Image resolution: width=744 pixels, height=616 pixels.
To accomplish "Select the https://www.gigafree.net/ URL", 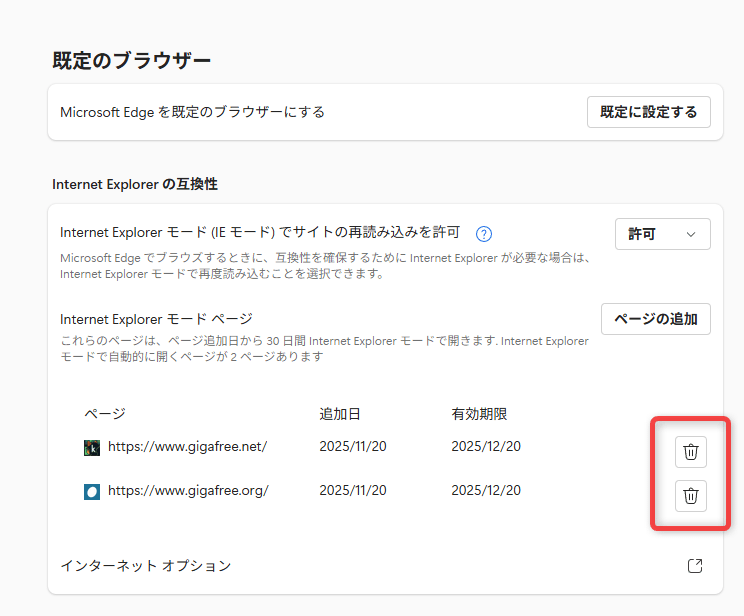I will click(x=187, y=447).
